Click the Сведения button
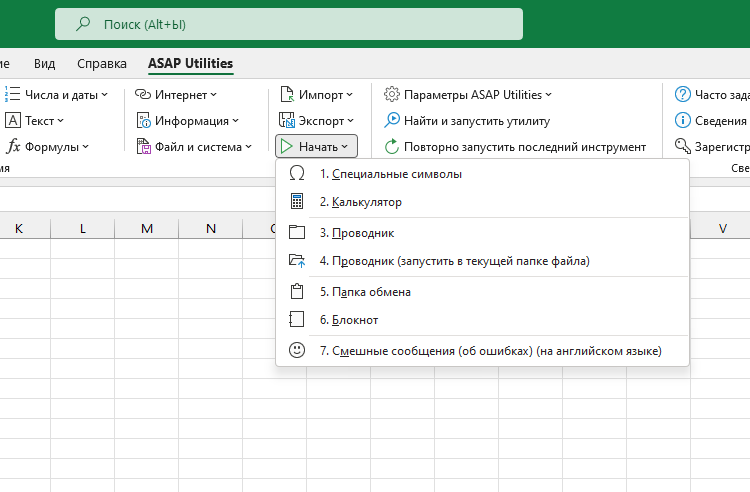 point(711,120)
